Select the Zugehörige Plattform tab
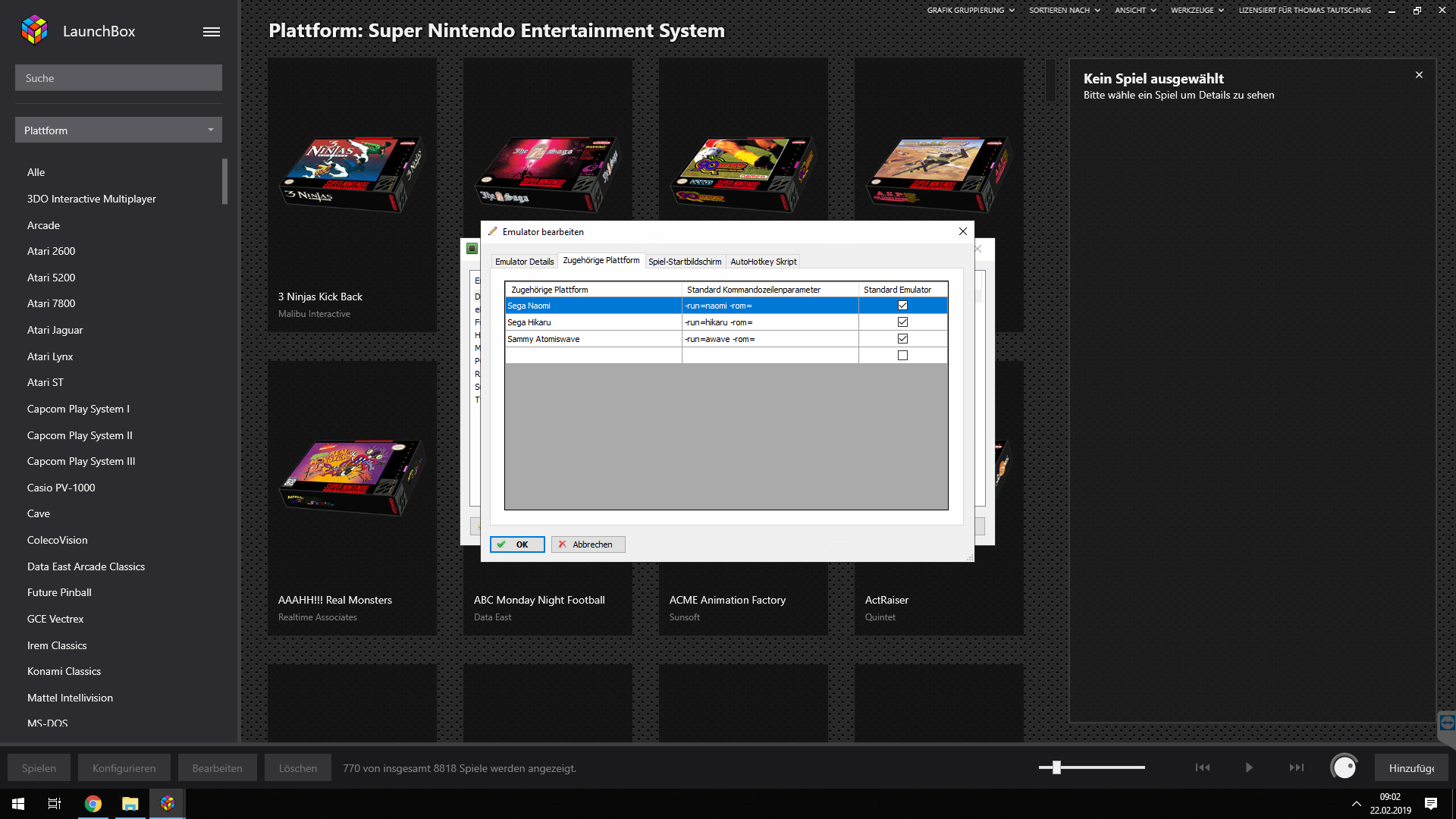This screenshot has height=819, width=1456. (601, 260)
